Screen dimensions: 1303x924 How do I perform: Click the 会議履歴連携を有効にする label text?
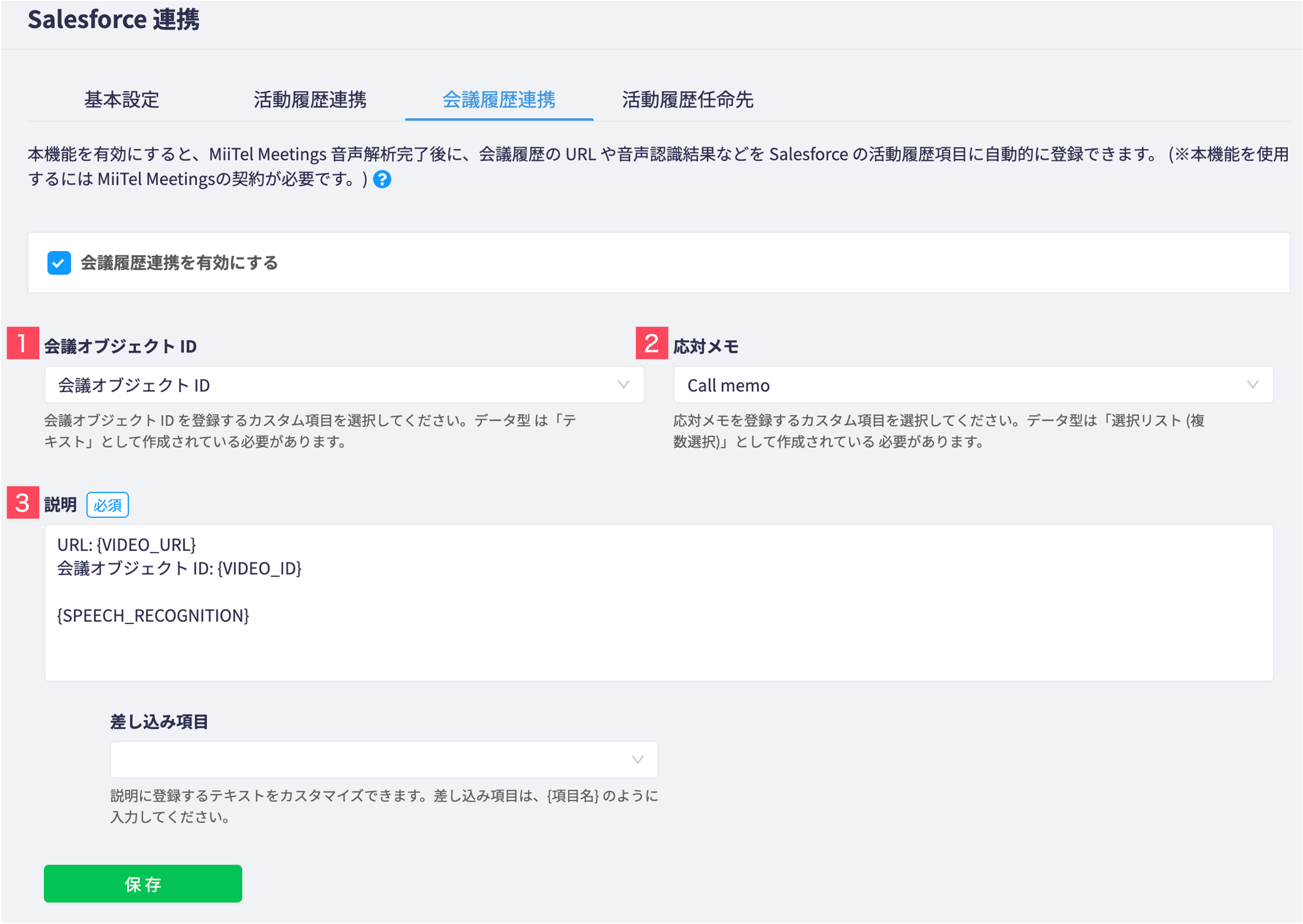point(180,263)
